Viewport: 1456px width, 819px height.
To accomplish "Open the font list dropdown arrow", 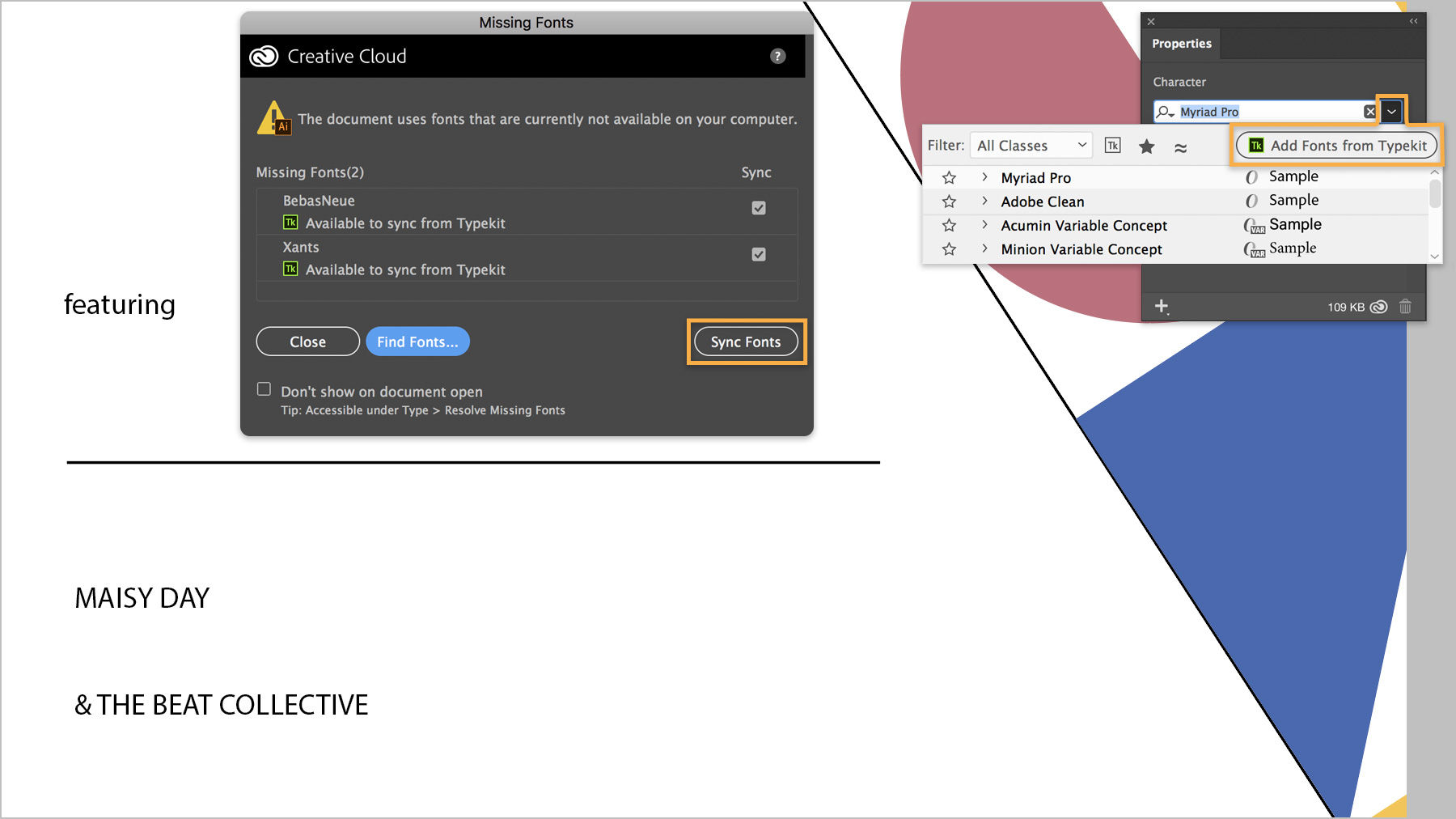I will point(1391,112).
